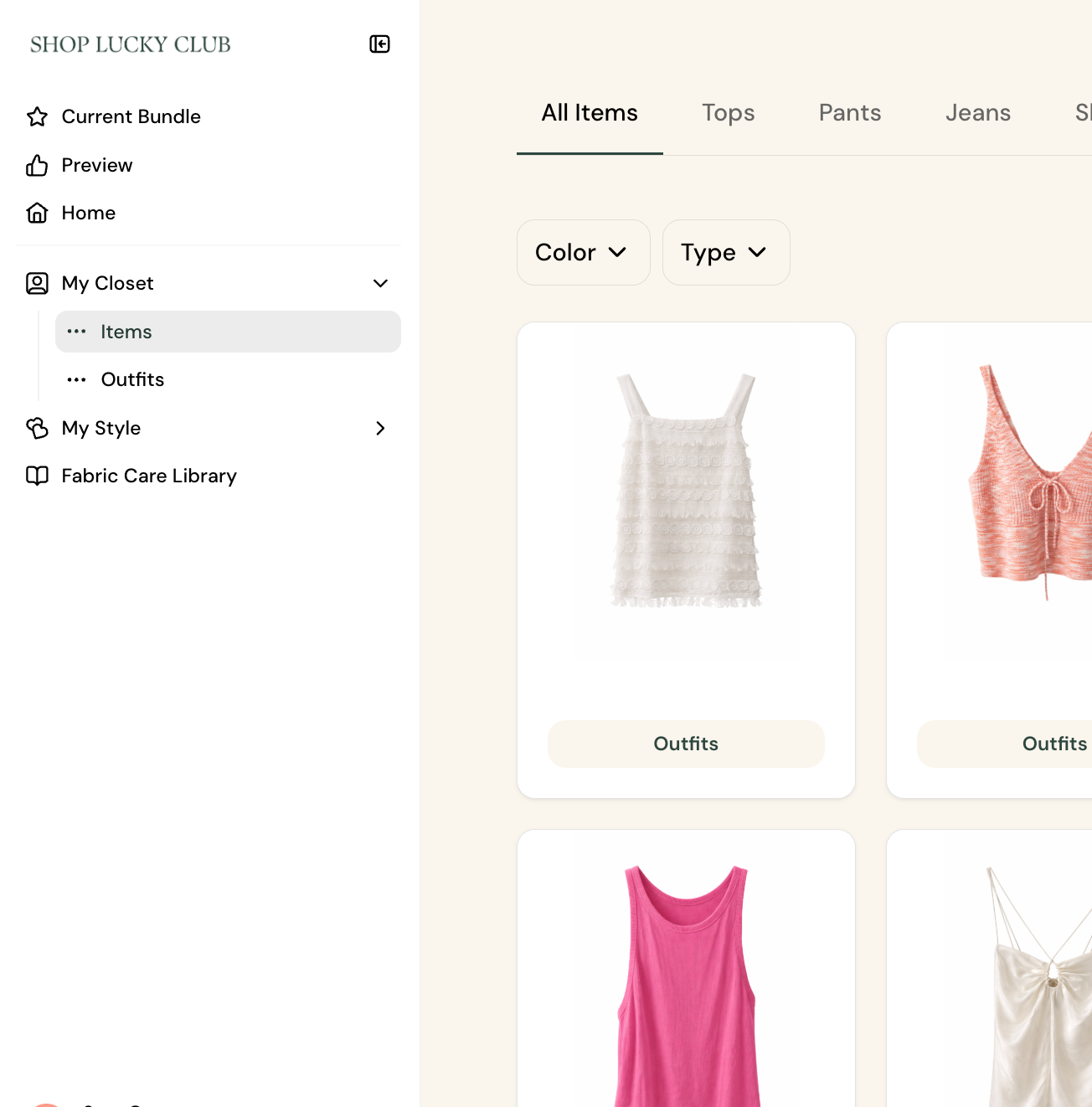Click the three-dots icon beside Outfits
Viewport: 1092px width, 1107px height.
pyautogui.click(x=76, y=379)
